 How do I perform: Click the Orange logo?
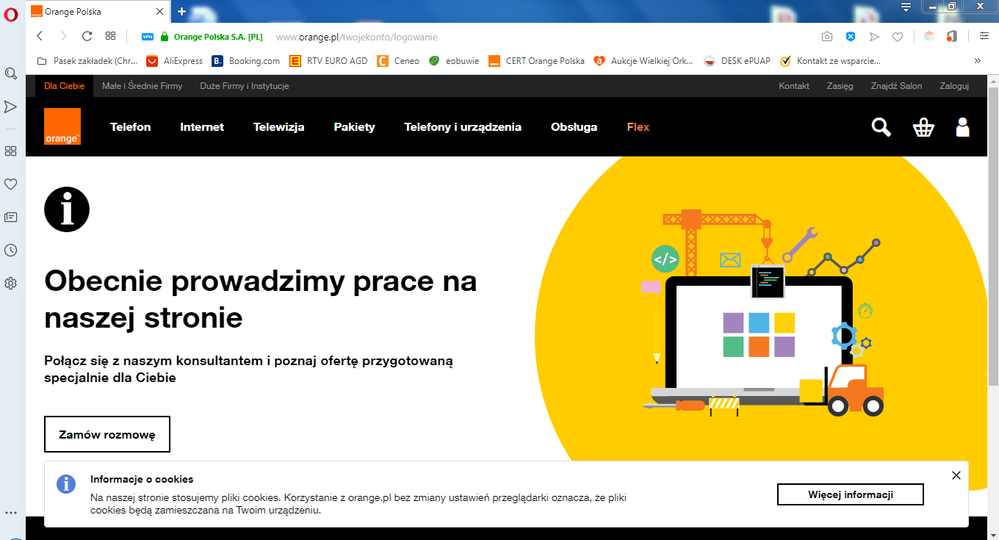click(62, 126)
